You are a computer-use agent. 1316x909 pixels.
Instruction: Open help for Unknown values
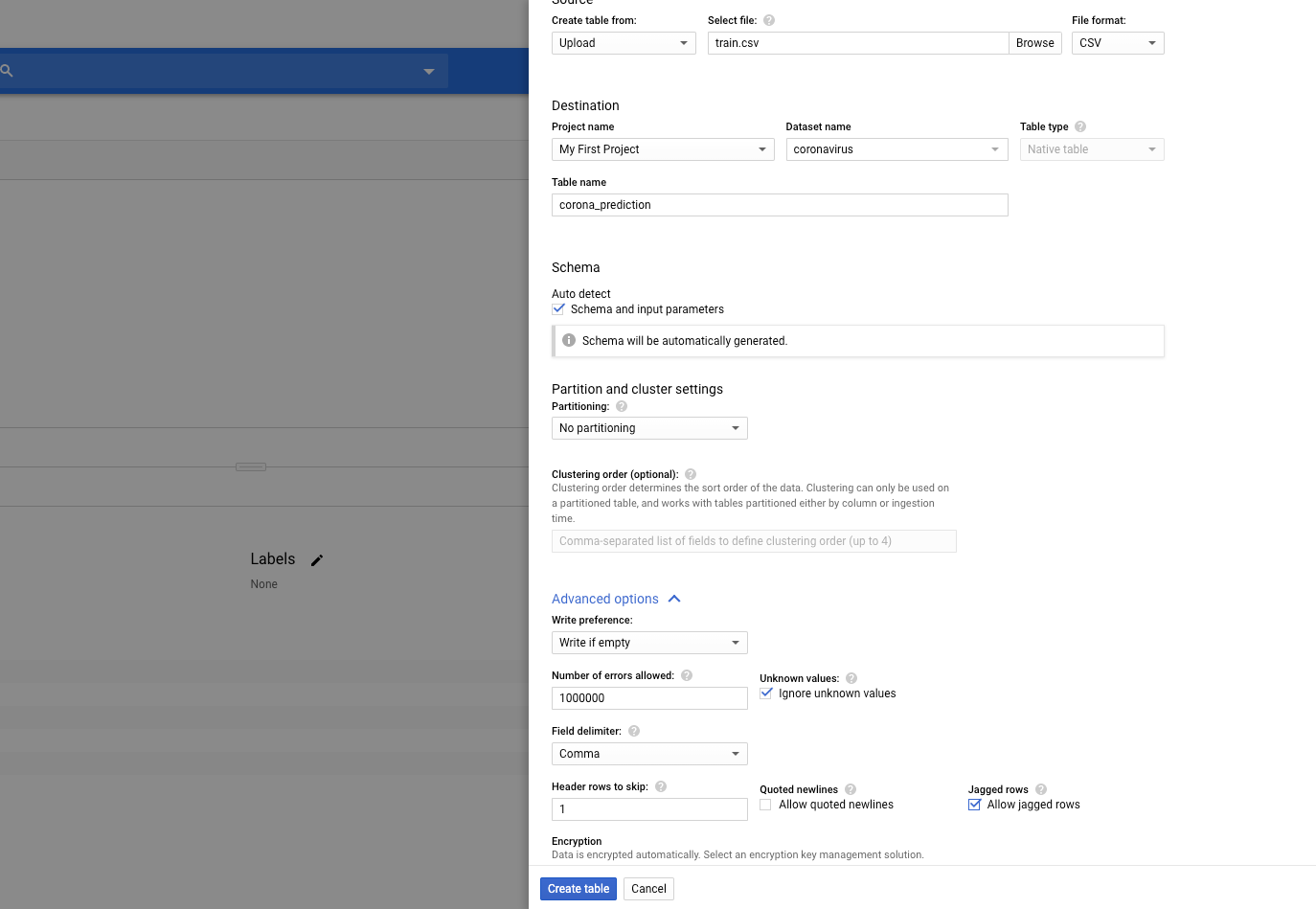click(851, 678)
